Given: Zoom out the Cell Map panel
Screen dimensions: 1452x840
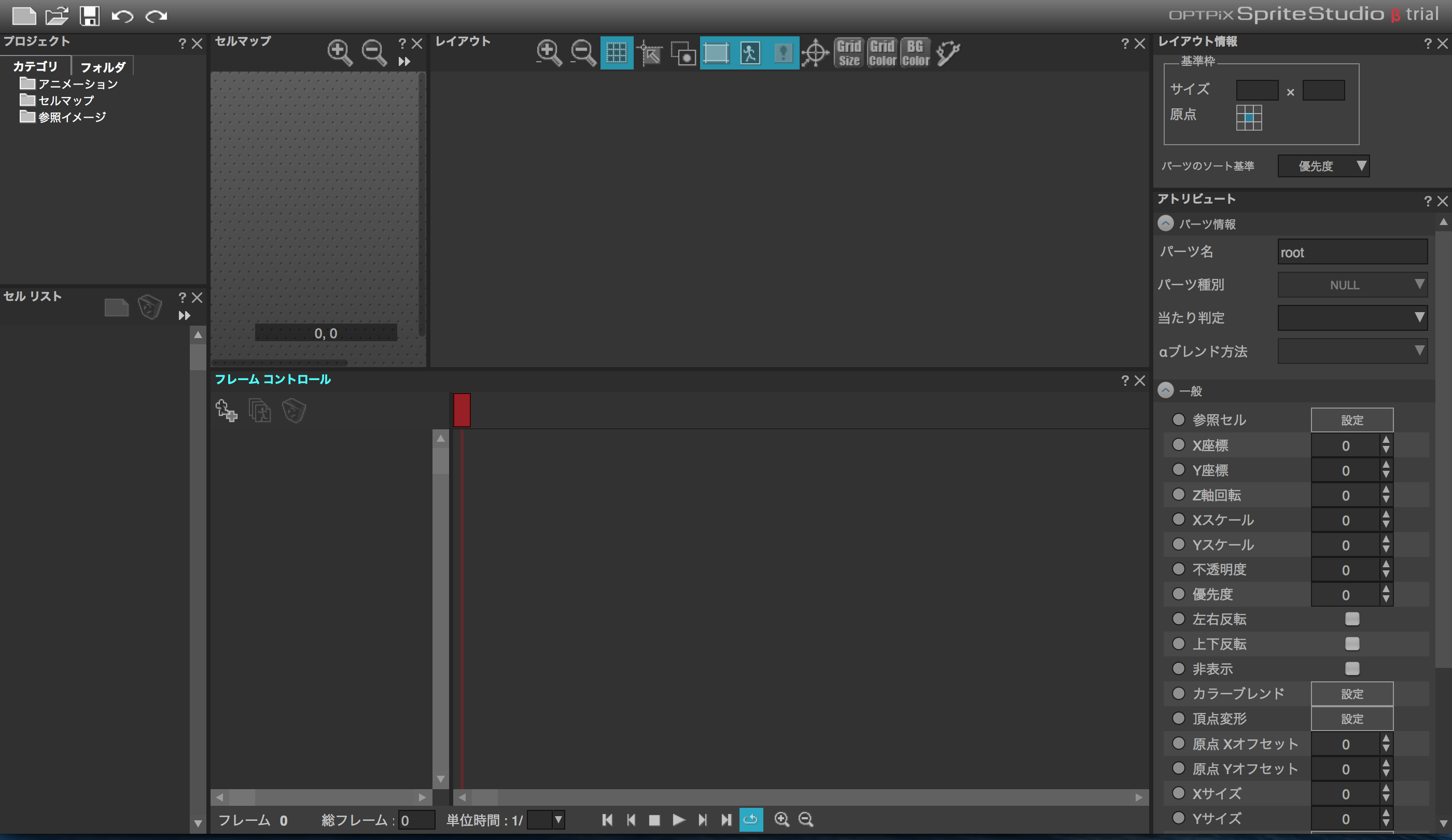Looking at the screenshot, I should coord(374,52).
